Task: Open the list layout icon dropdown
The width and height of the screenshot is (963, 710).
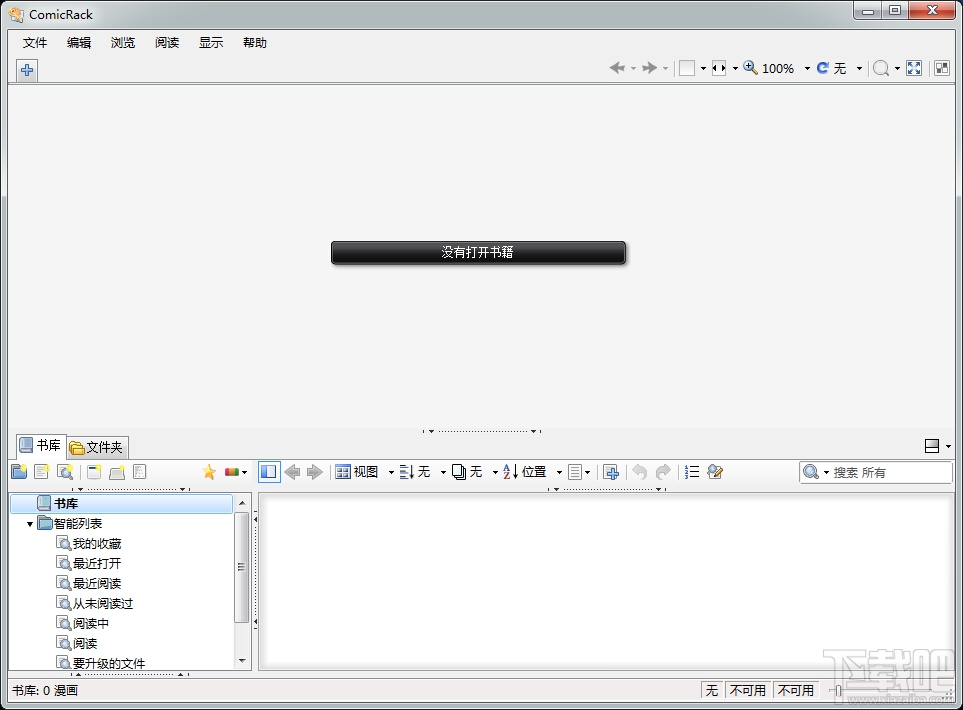Action: coord(588,472)
